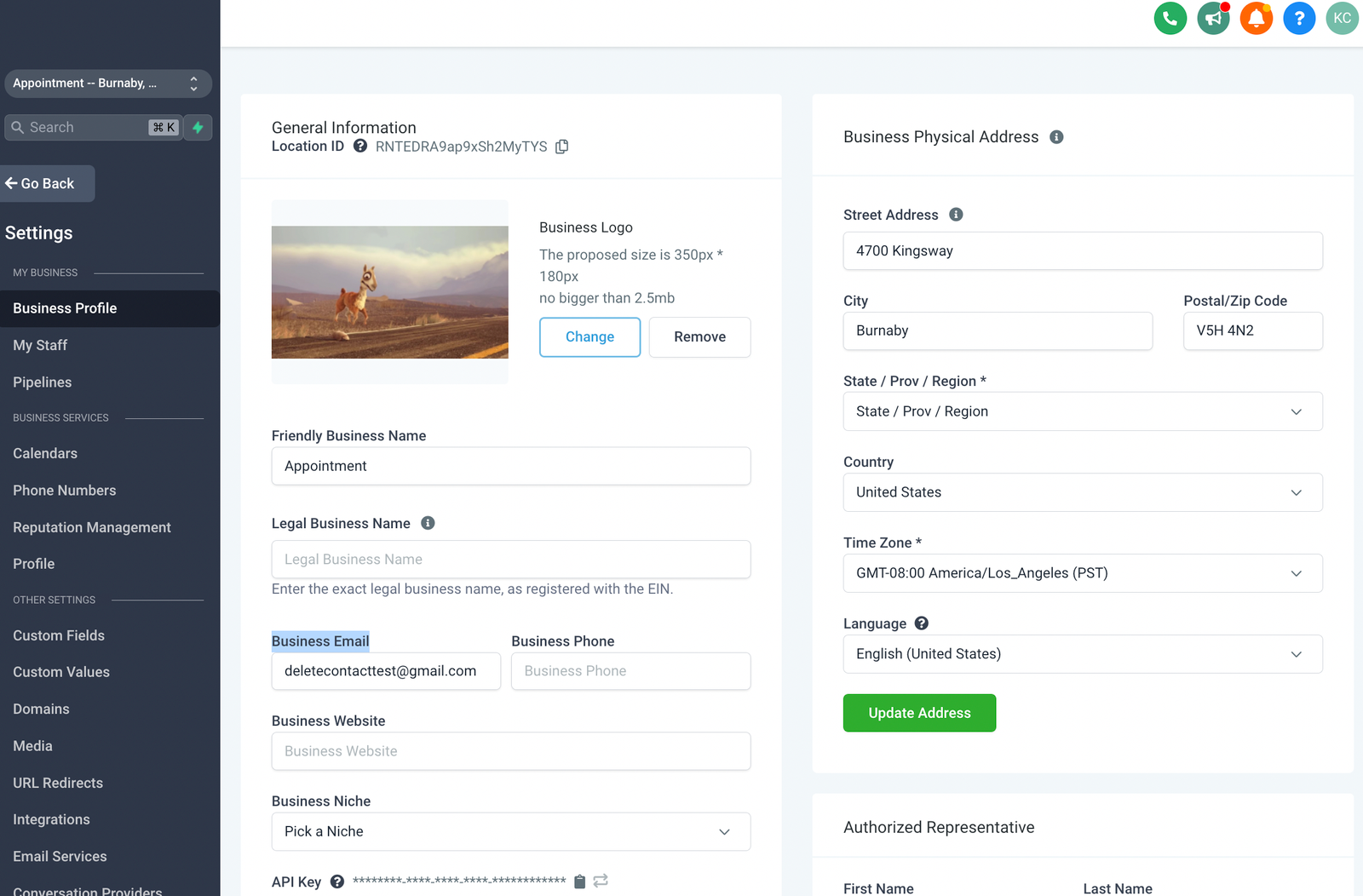
Task: Click the Business Phone input field
Action: click(x=630, y=671)
